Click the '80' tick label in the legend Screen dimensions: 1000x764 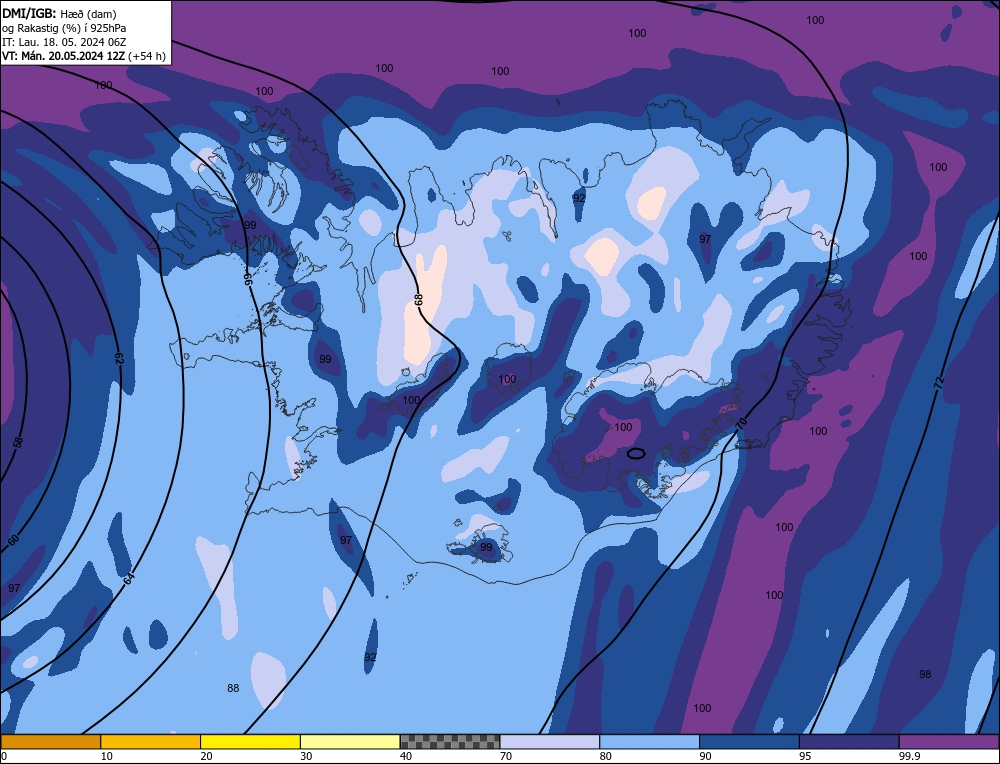pyautogui.click(x=606, y=756)
